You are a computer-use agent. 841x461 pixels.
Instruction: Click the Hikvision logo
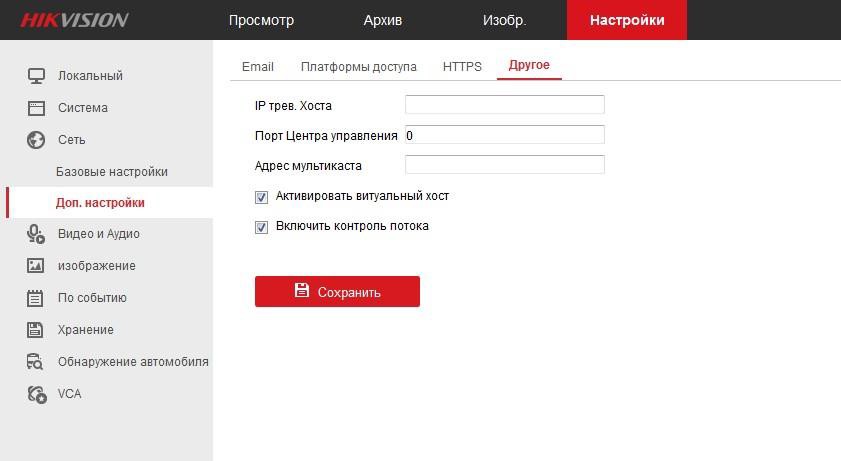tap(75, 20)
